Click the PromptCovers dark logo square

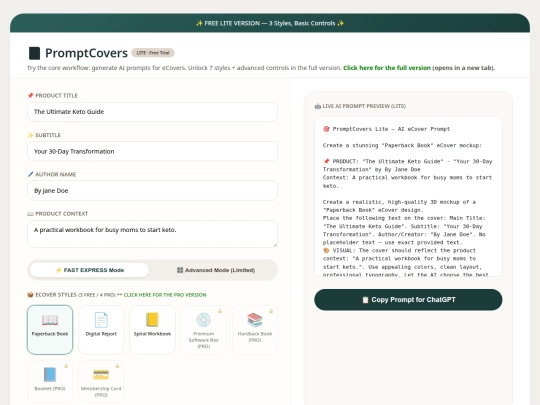pos(34,53)
